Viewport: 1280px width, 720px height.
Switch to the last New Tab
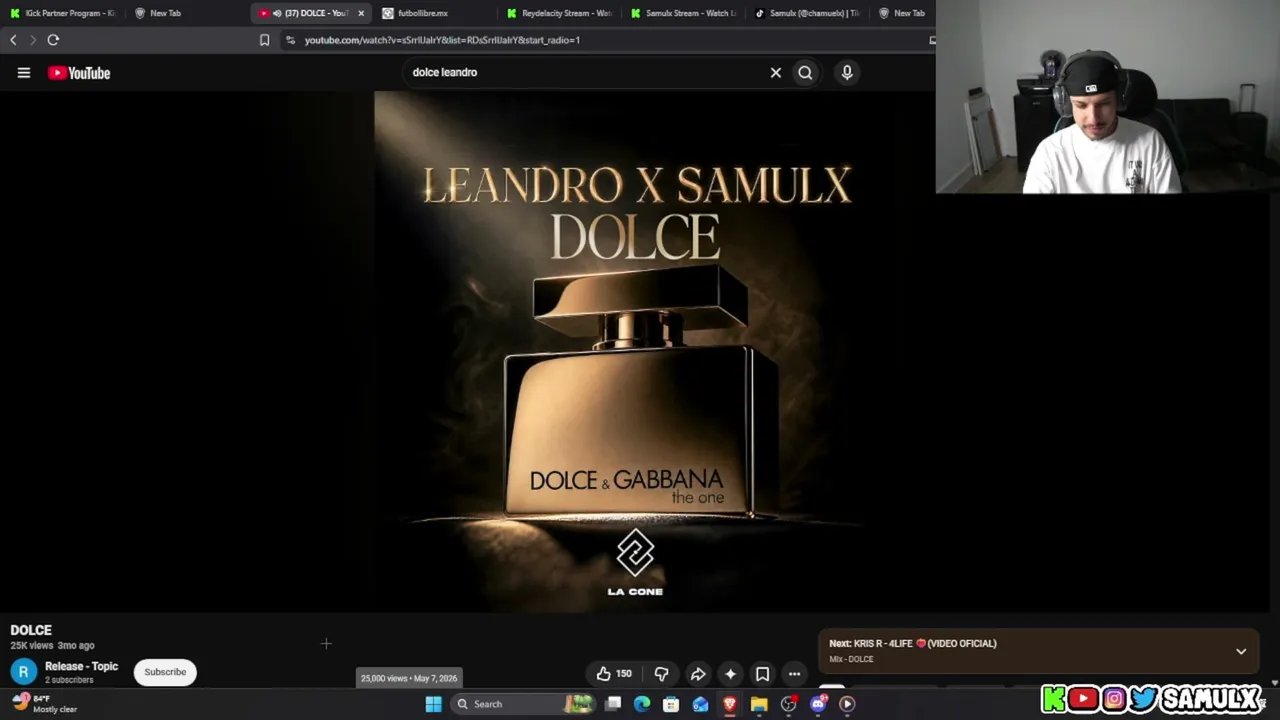[902, 13]
